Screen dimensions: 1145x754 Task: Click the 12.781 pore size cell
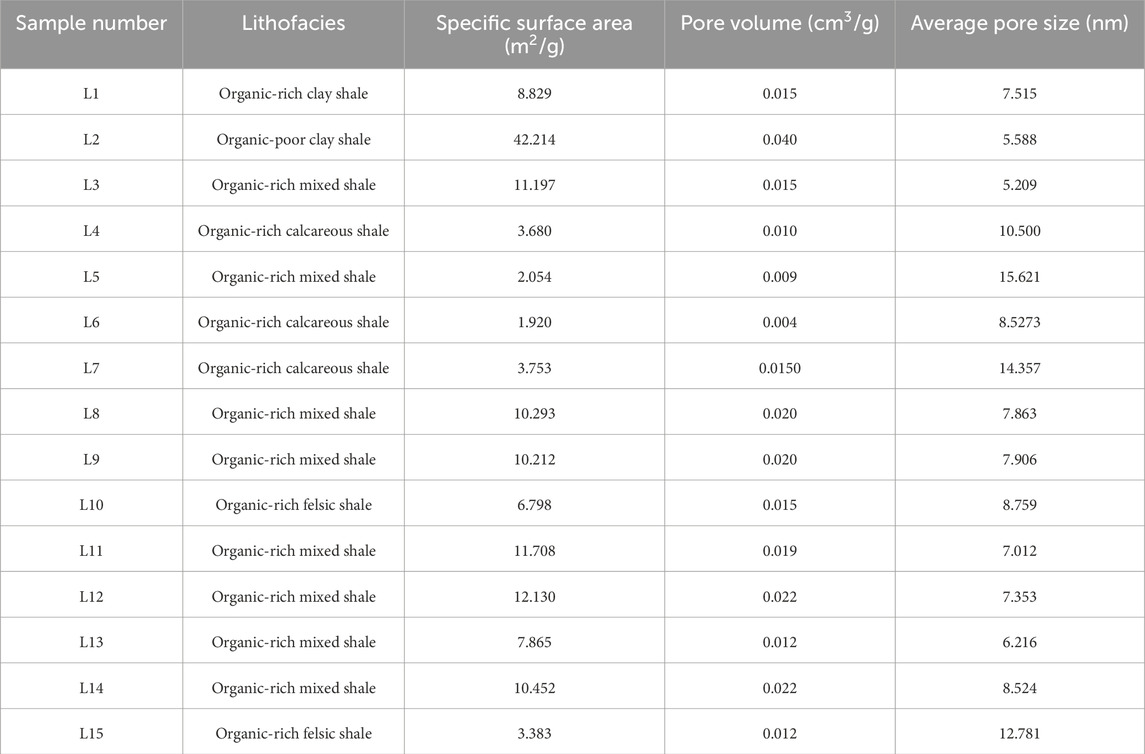1019,734
